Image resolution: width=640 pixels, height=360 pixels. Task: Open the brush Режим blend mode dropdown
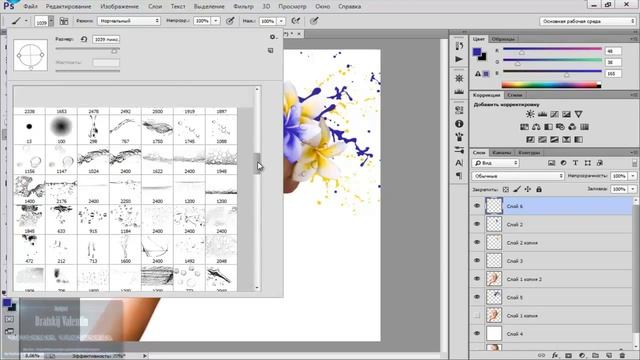[129, 21]
